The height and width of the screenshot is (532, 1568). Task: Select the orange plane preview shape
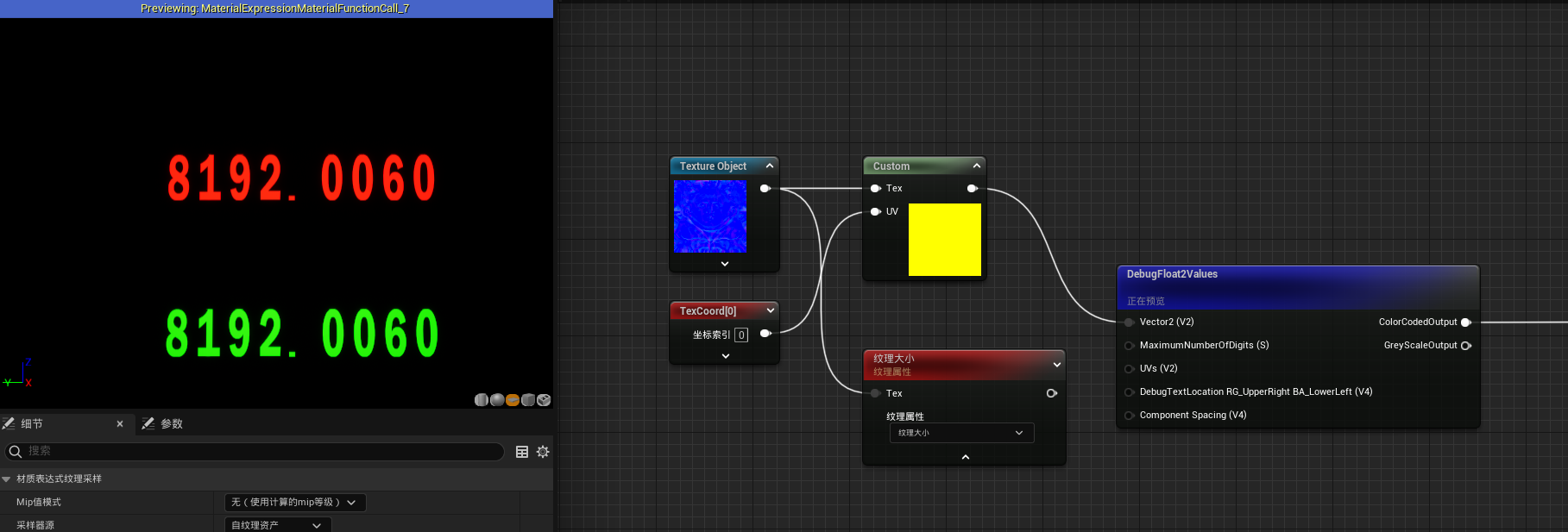pyautogui.click(x=513, y=400)
